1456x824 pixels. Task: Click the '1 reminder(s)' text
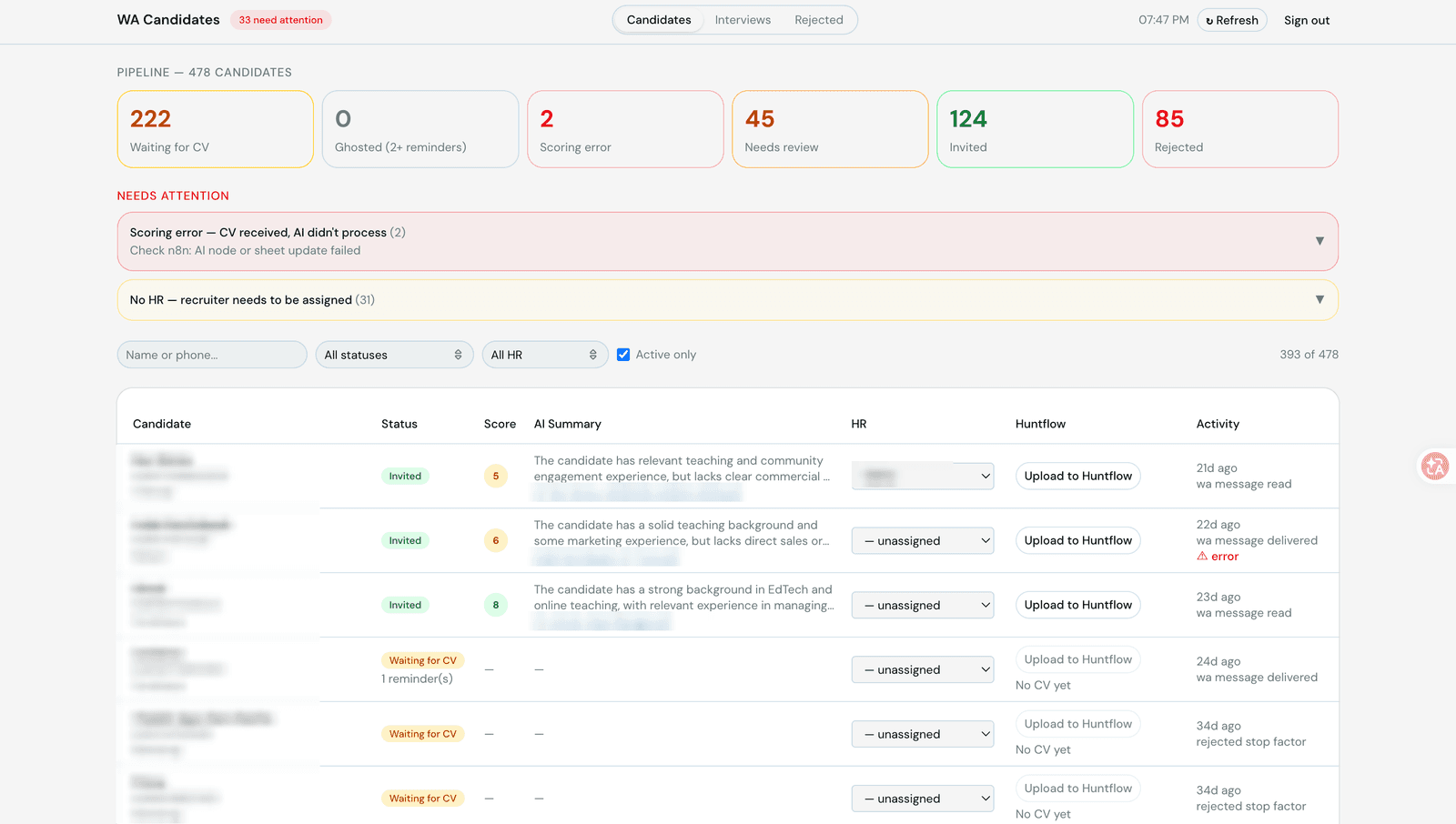coord(417,678)
